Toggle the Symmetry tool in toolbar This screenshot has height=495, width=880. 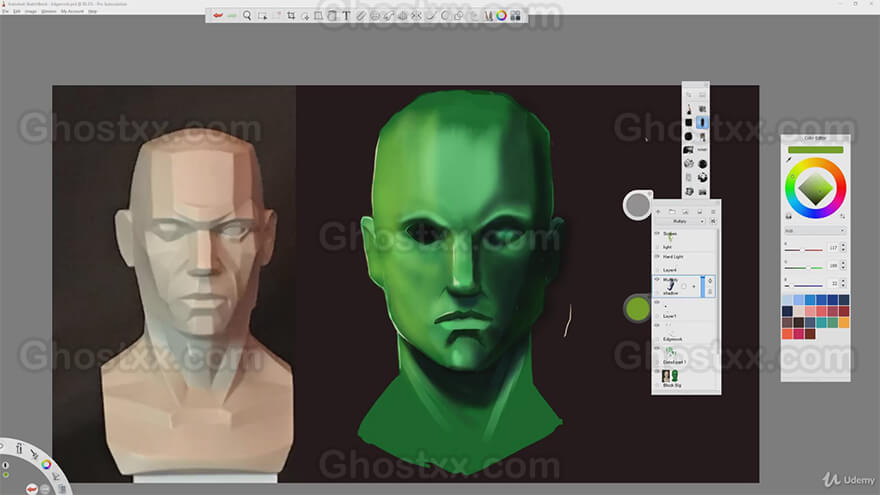(416, 16)
